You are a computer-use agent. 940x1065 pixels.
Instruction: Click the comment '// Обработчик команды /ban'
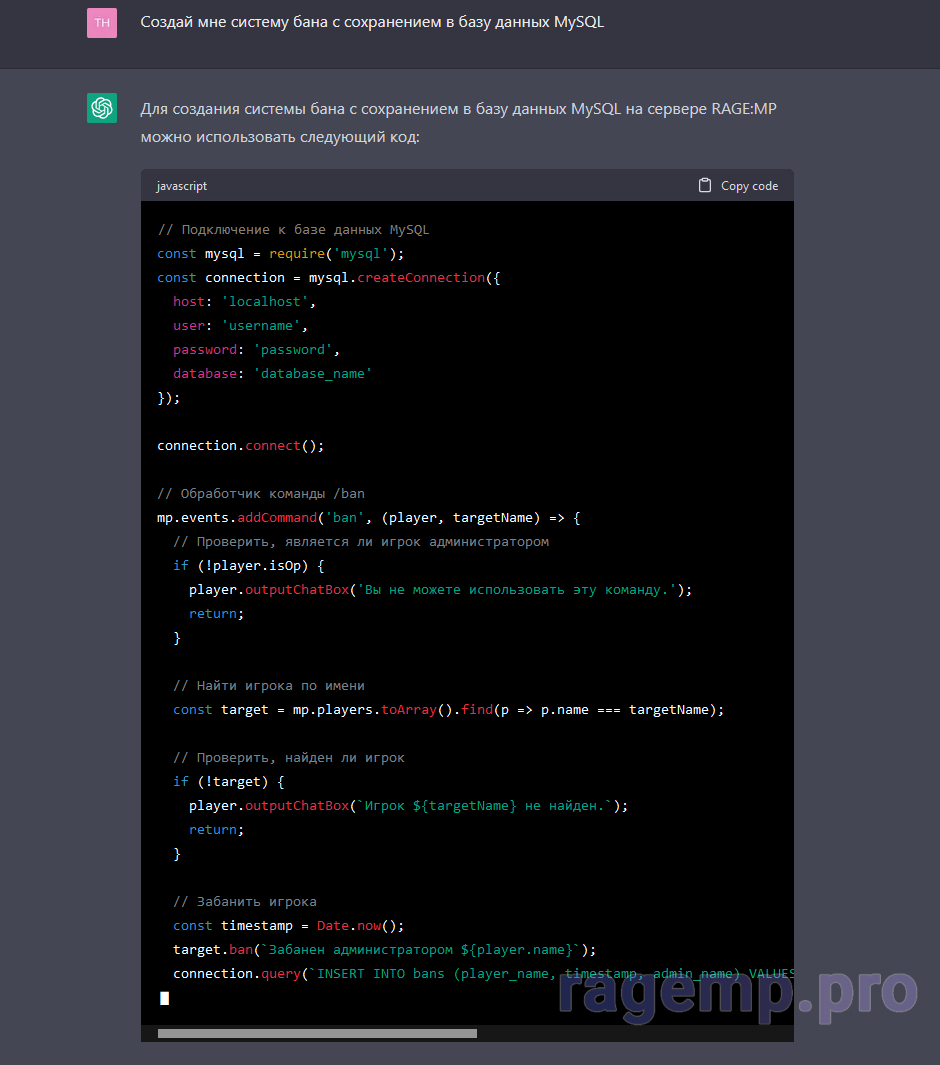point(261,494)
